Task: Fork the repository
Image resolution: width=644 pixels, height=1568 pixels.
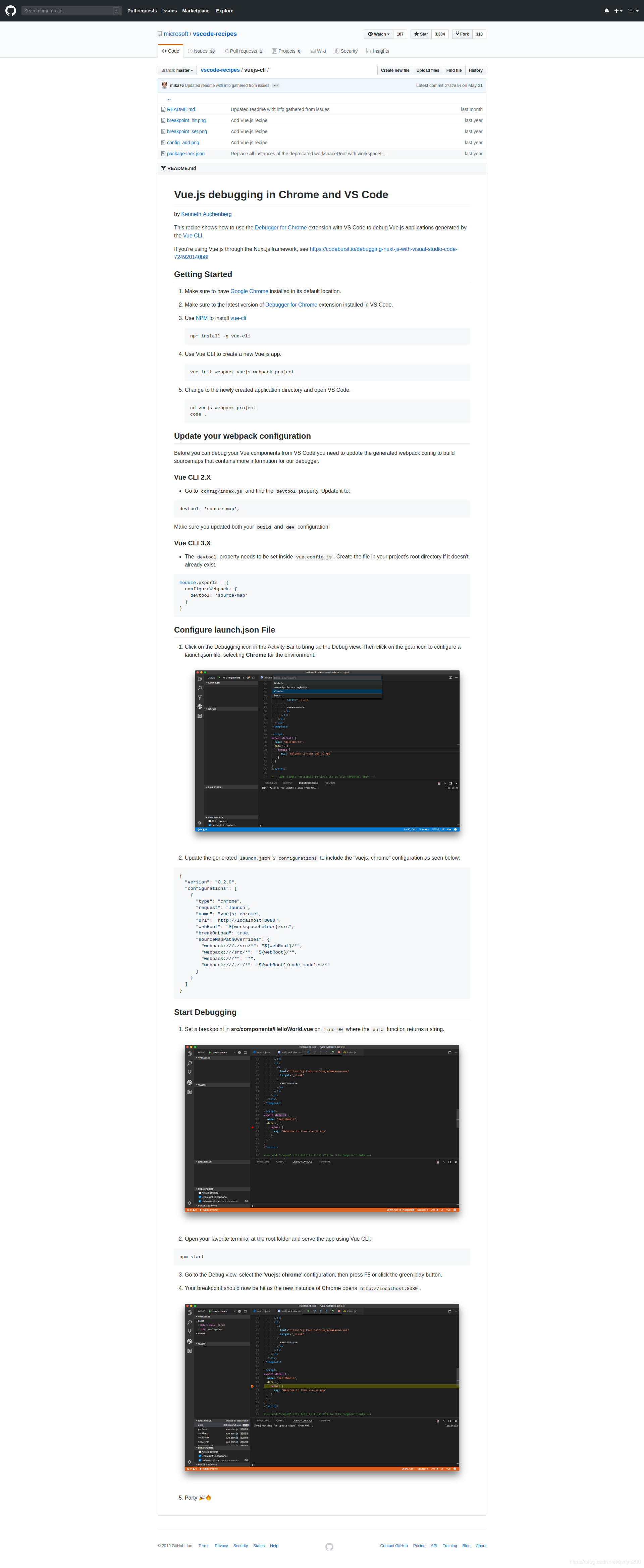Action: tap(462, 34)
